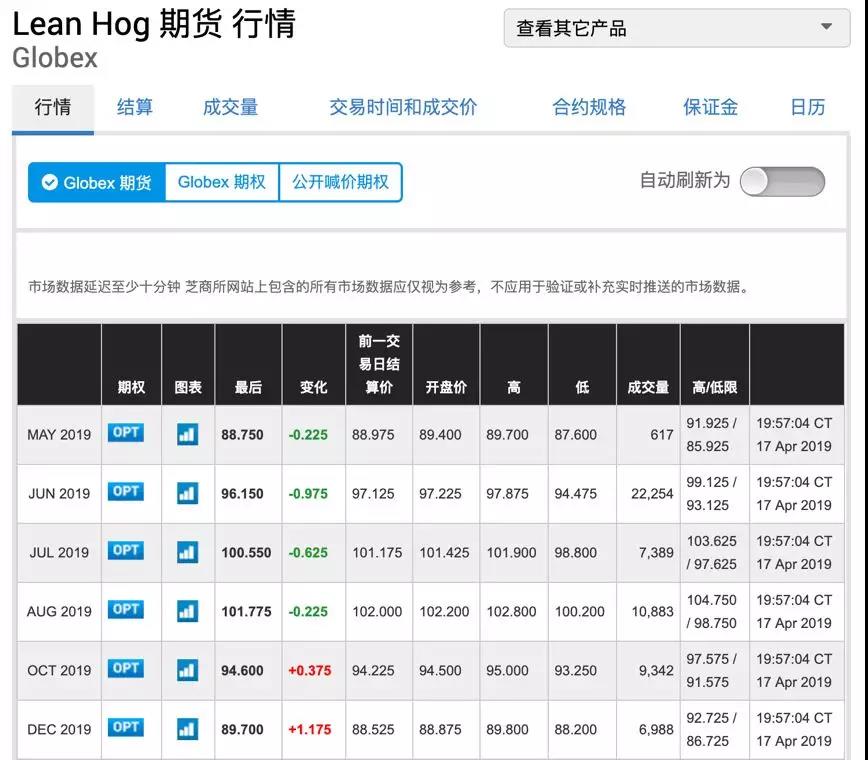Open the 查看其它产品 dropdown
The height and width of the screenshot is (760, 868).
[676, 28]
